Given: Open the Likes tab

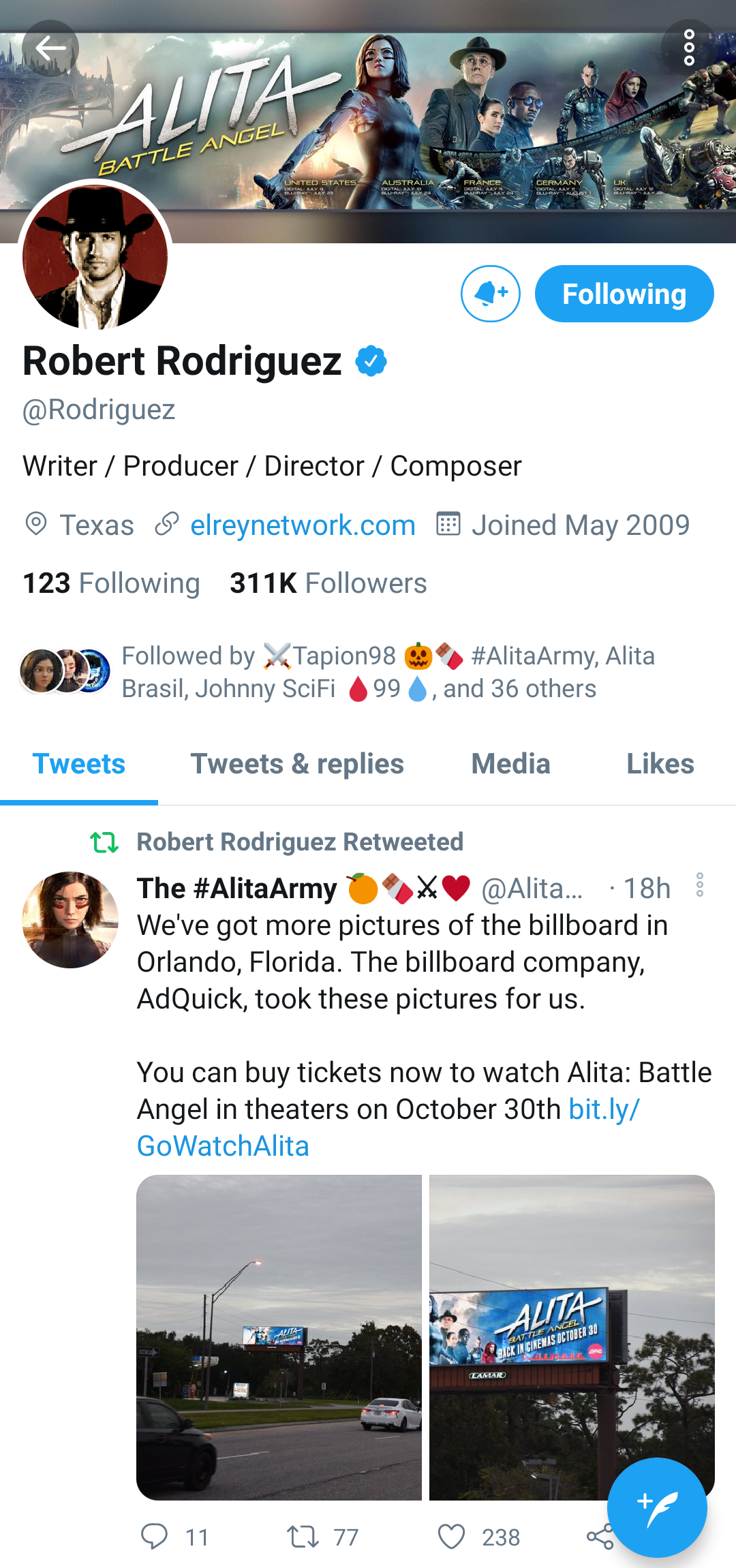Looking at the screenshot, I should pyautogui.click(x=660, y=764).
